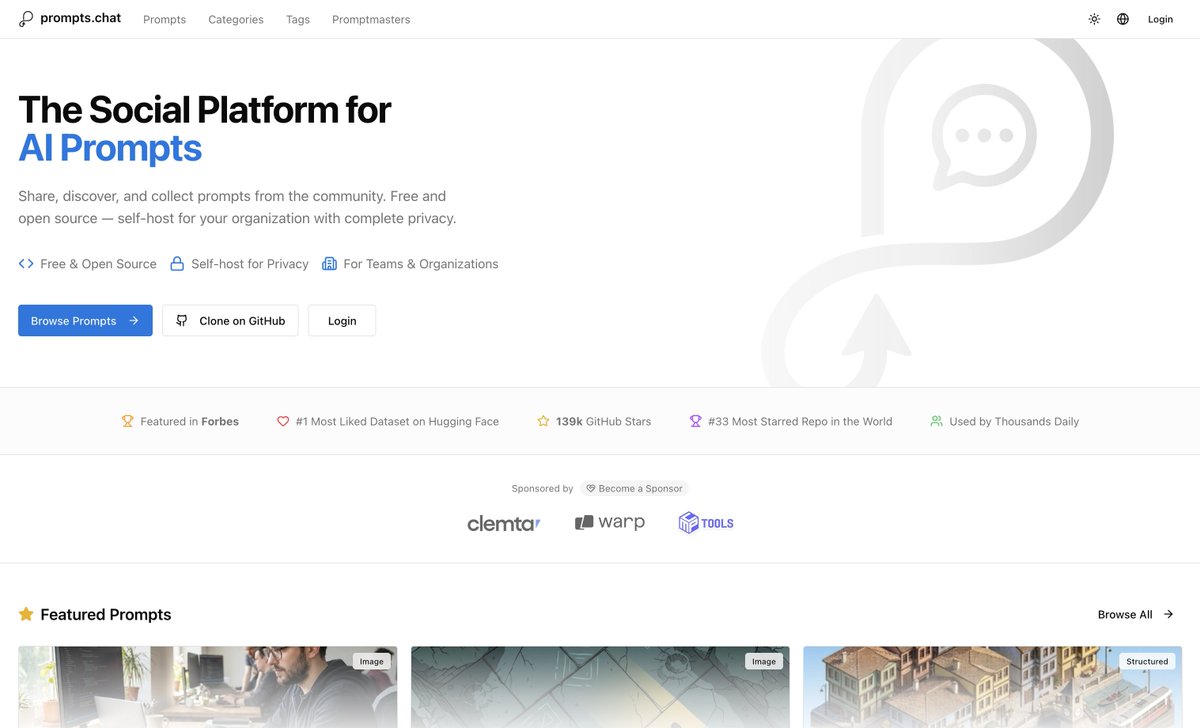The image size is (1200, 728).
Task: Open the Promptmasters navigation item
Action: pyautogui.click(x=371, y=19)
